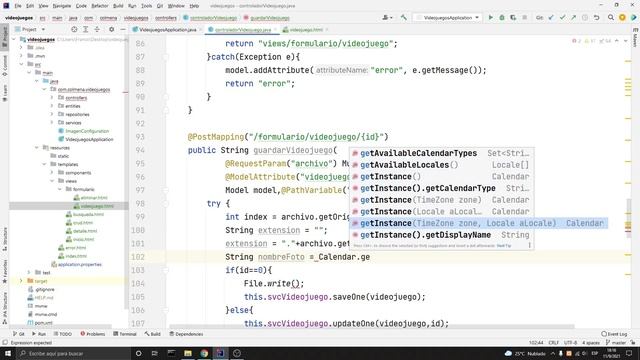Commit changes with green checkmark icon
The width and height of the screenshot is (640, 360).
[562, 18]
